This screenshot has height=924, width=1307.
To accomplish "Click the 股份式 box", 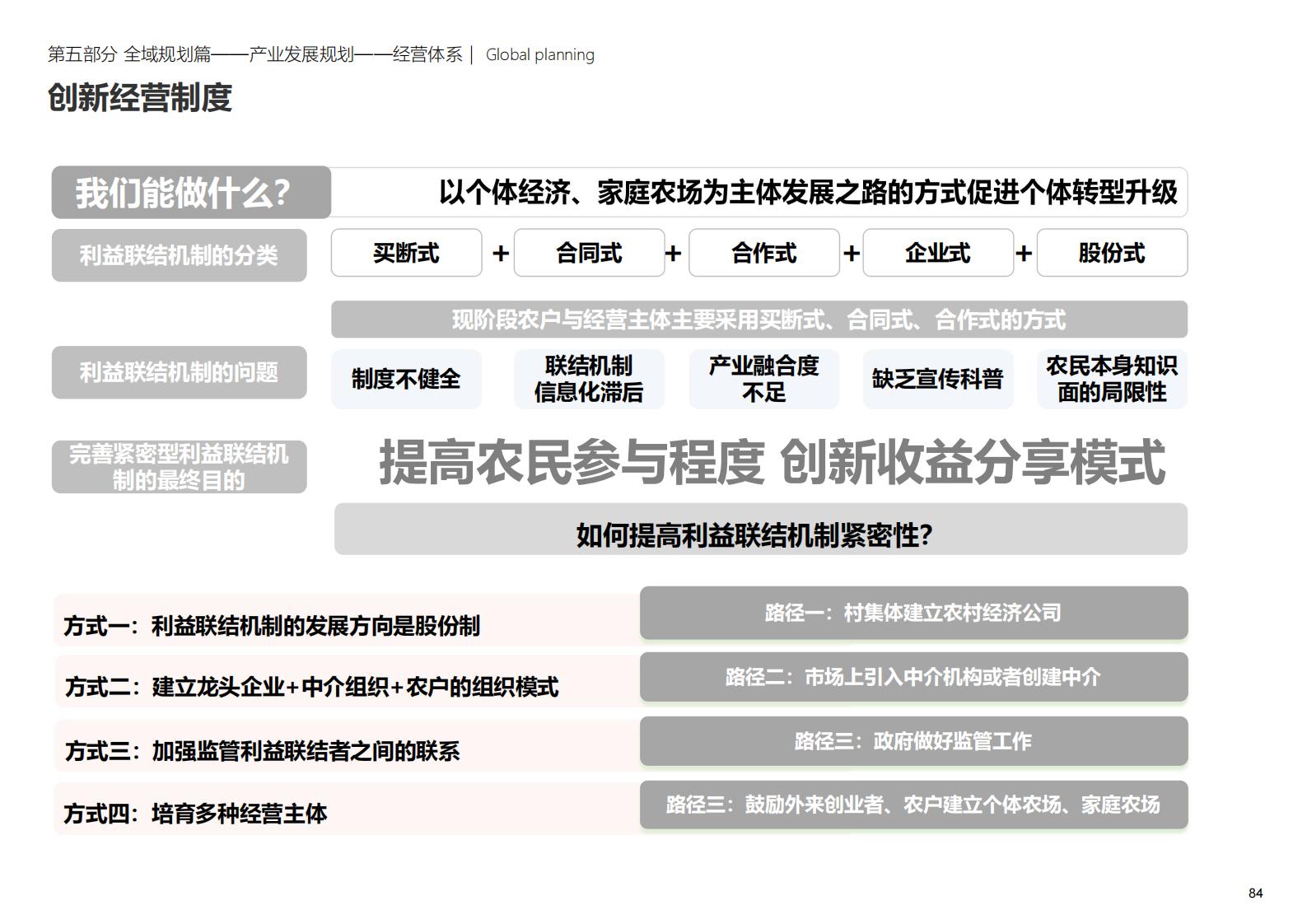I will point(1112,253).
